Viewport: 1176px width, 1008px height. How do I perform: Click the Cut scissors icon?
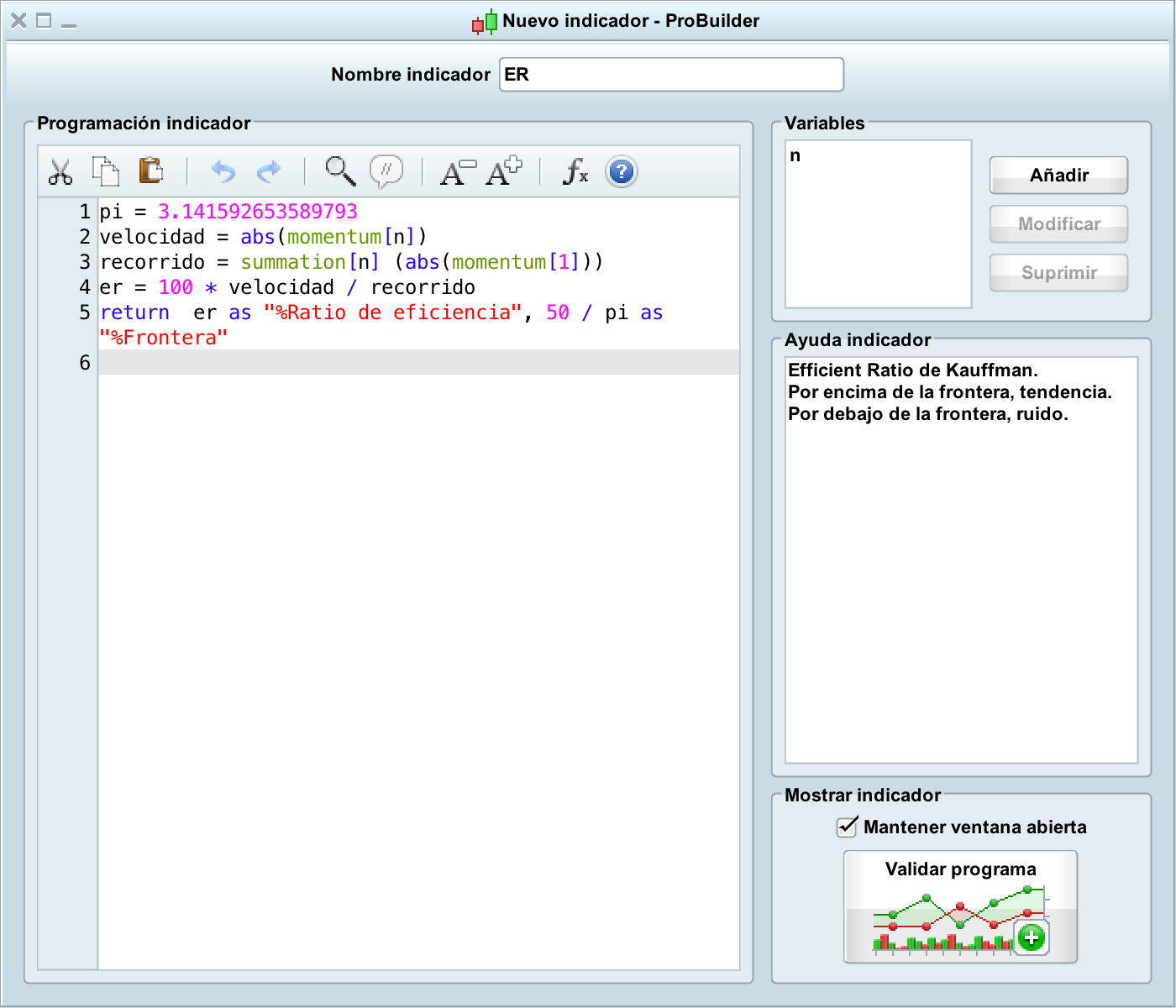coord(60,172)
